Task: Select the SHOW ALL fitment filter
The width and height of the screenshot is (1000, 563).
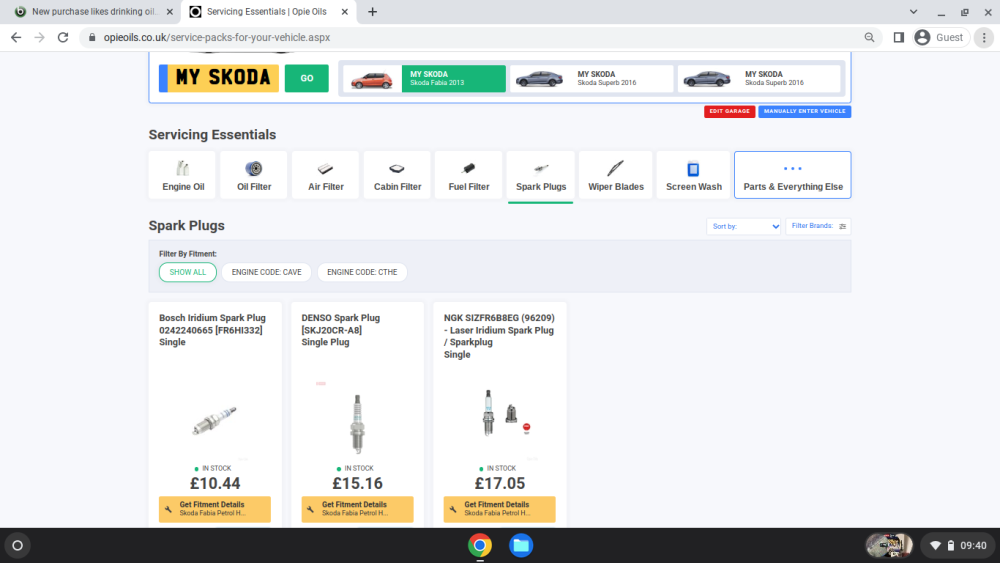Action: click(x=188, y=272)
